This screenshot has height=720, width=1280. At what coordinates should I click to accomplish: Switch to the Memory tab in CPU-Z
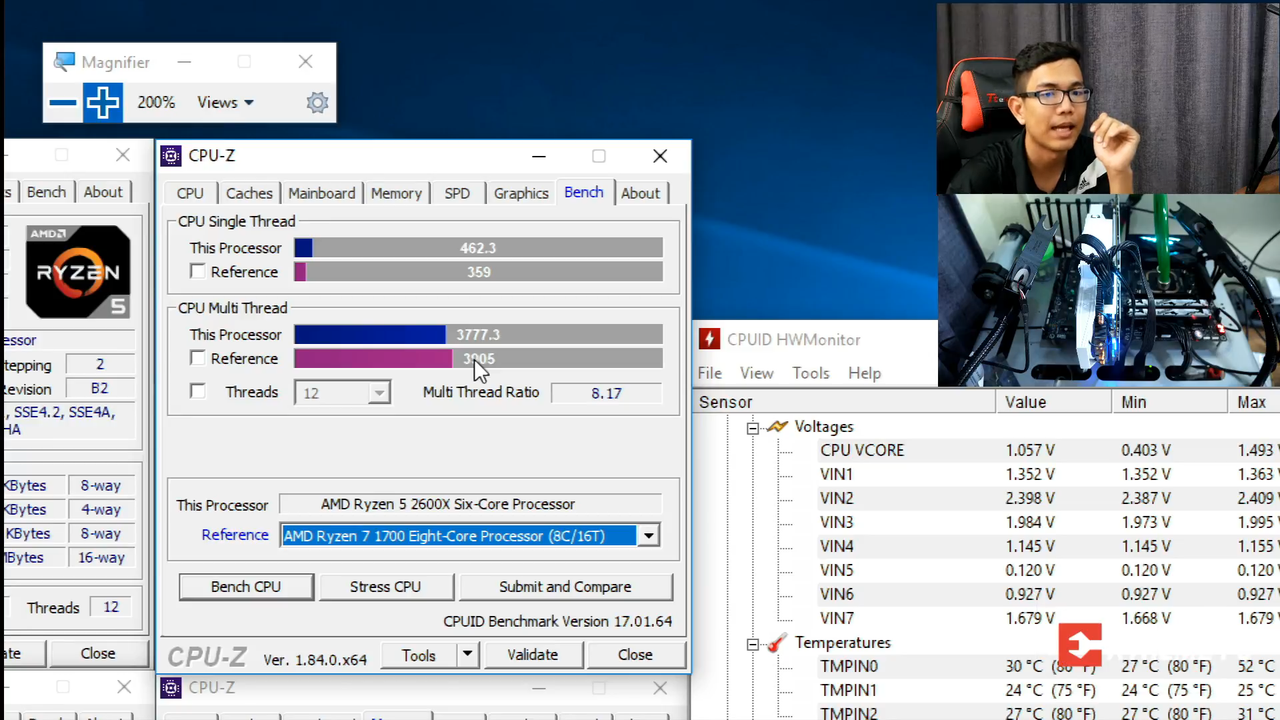pyautogui.click(x=396, y=193)
